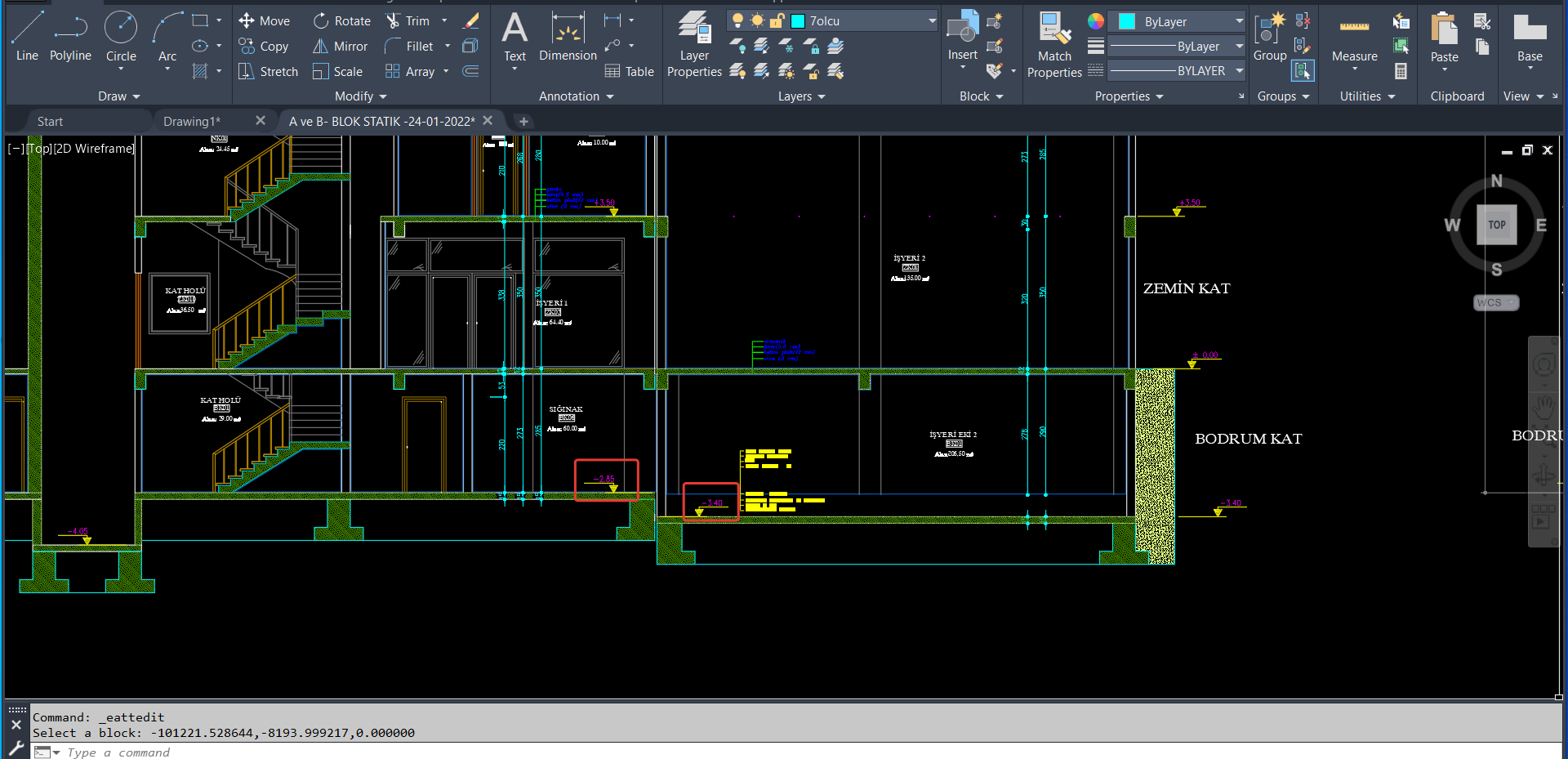Screen dimensions: 1568x759
Task: Click TOP face on the ViewCube
Action: tap(1496, 225)
